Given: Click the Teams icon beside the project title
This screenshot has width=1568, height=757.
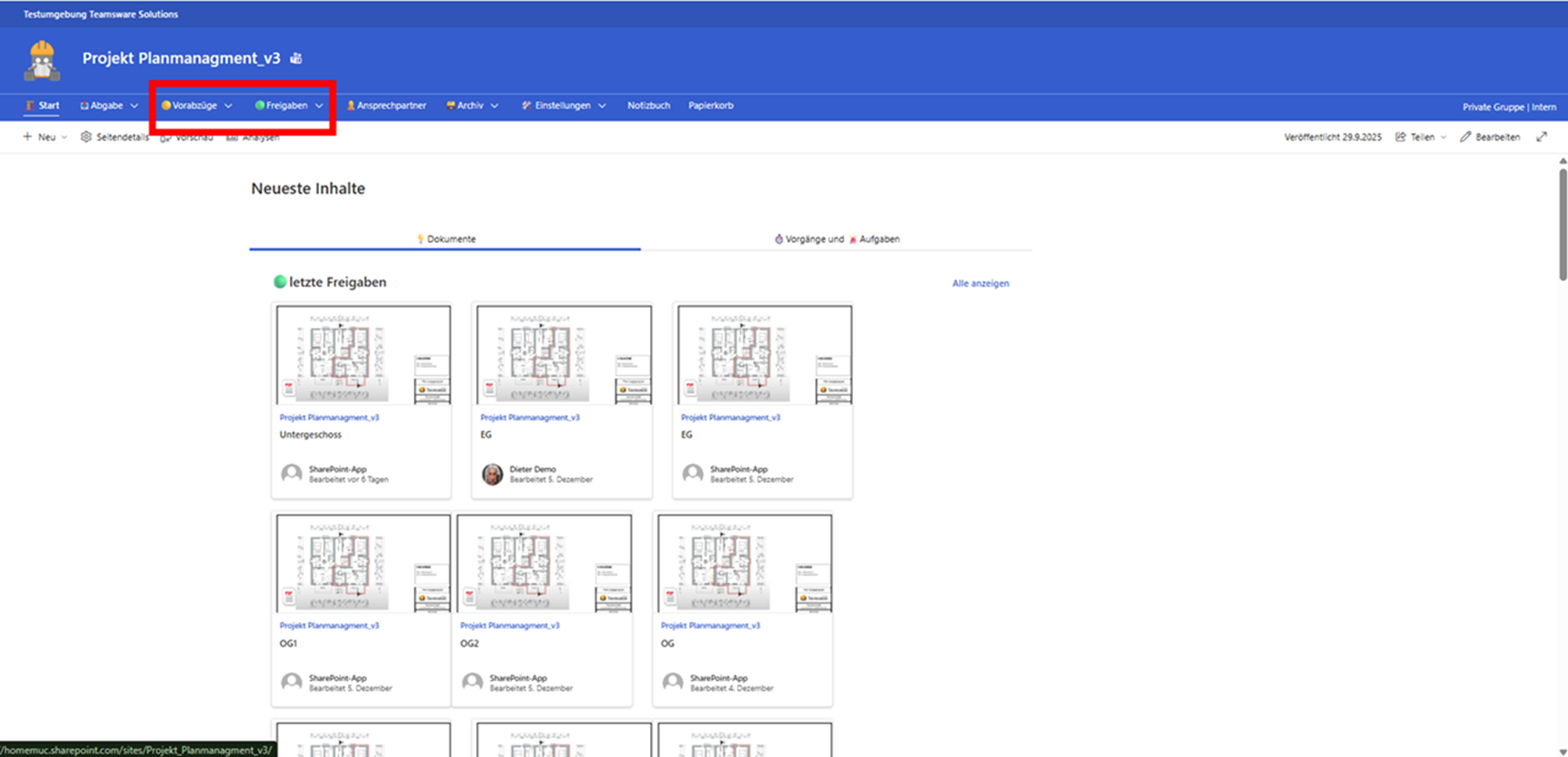Looking at the screenshot, I should click(x=296, y=59).
